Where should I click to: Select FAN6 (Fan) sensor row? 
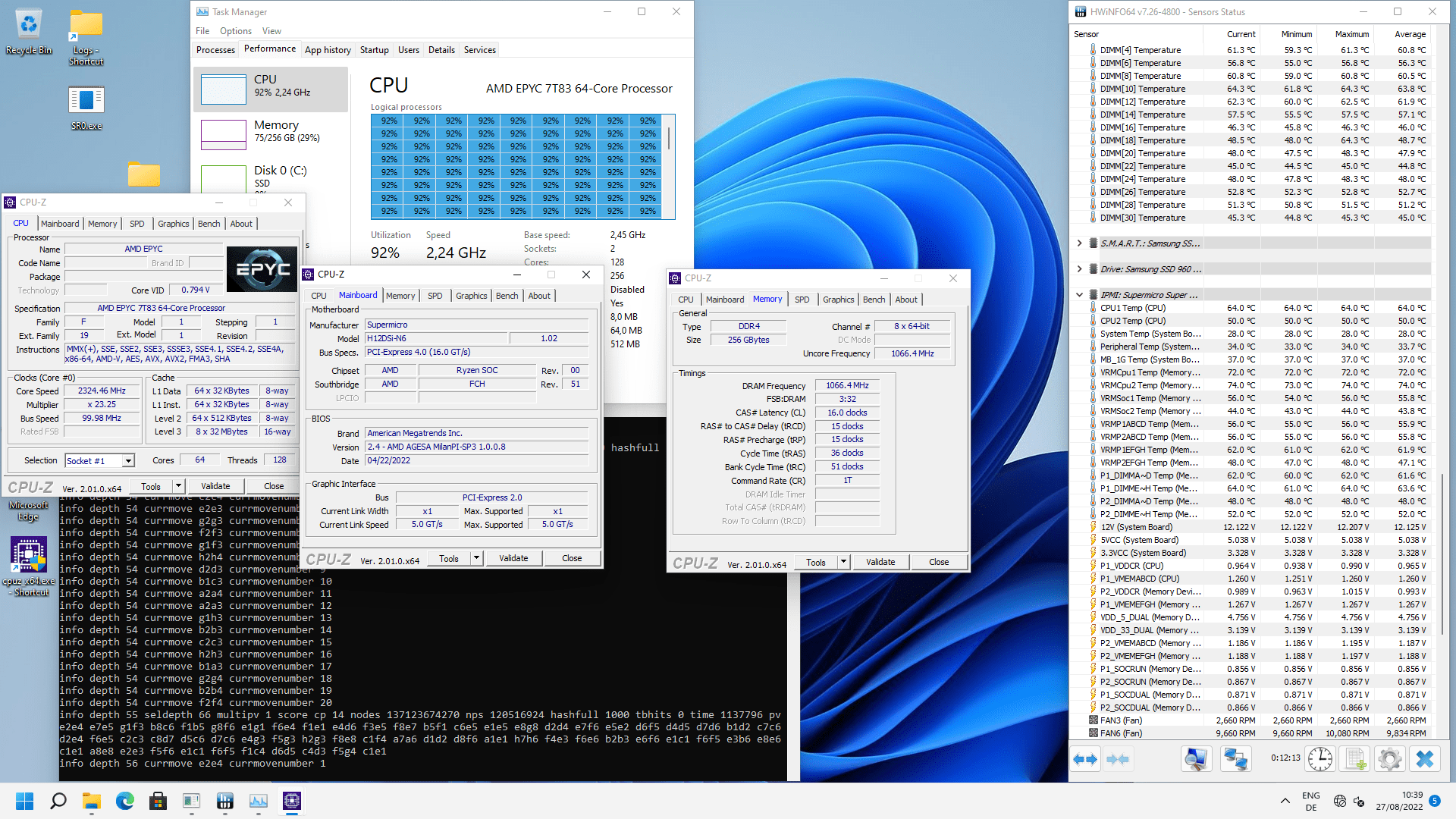click(1251, 733)
